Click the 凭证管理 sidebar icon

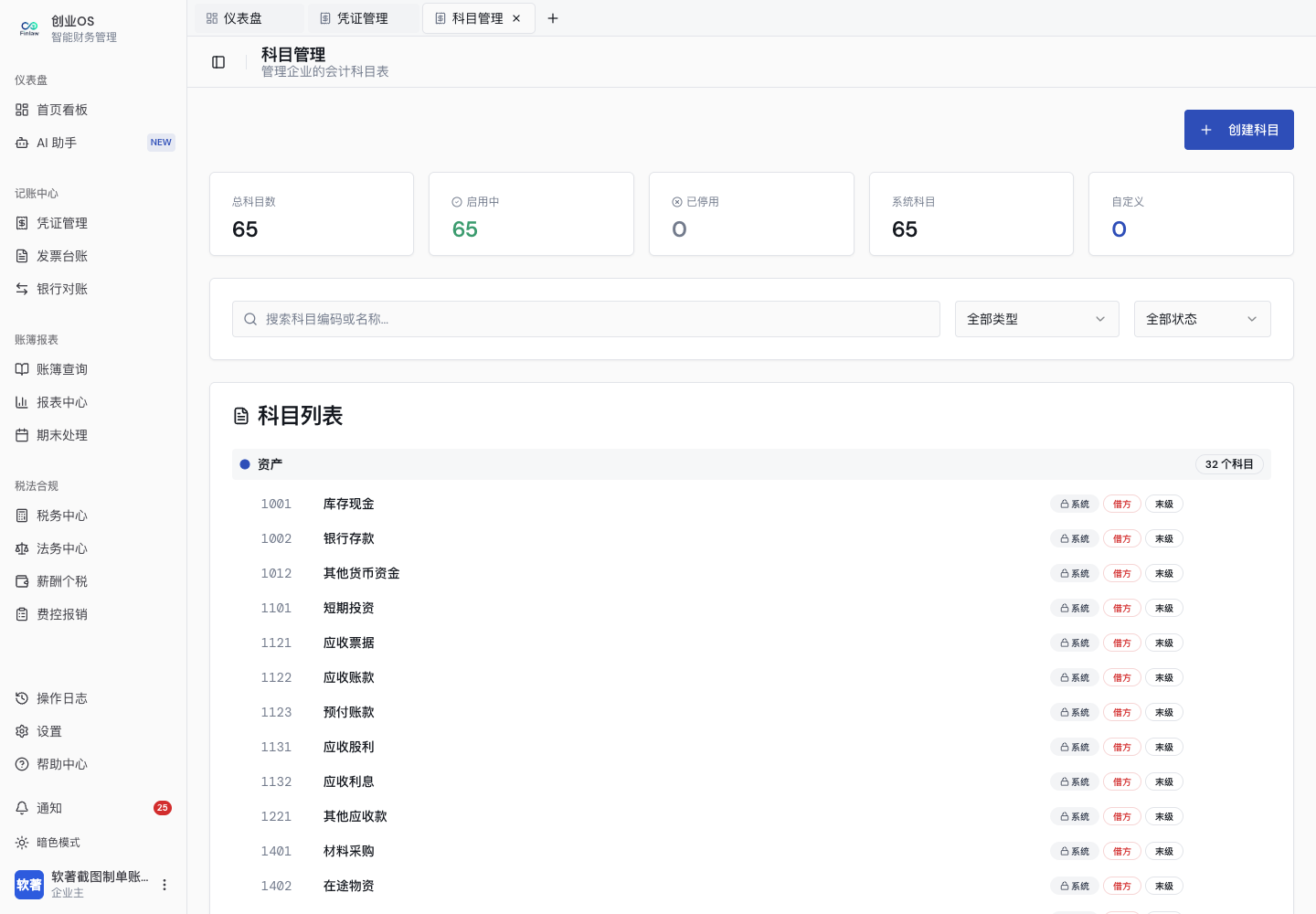coord(22,223)
